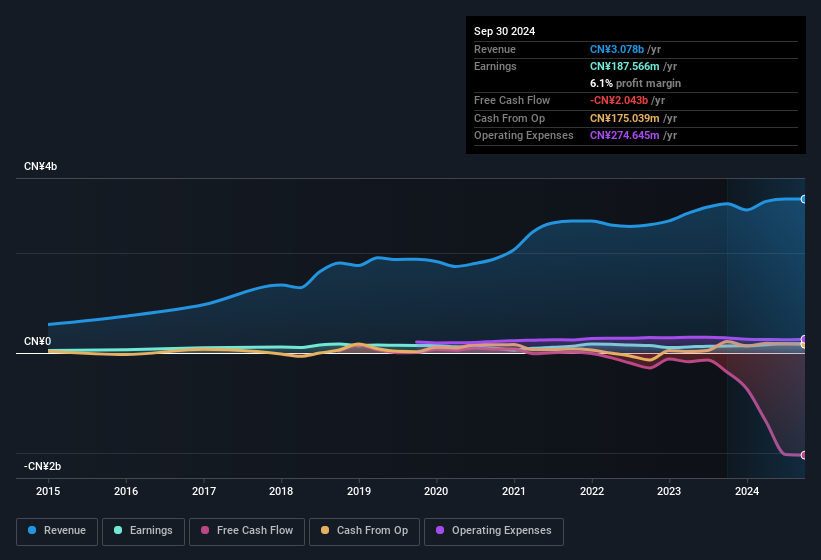Click the teal Earnings legend dot
821x560 pixels.
pyautogui.click(x=119, y=531)
